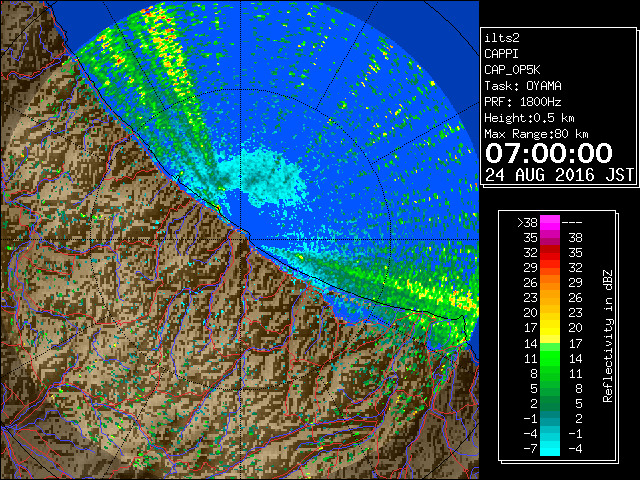
Task: Select the 'Height:0.5 km' text
Action: pos(529,118)
